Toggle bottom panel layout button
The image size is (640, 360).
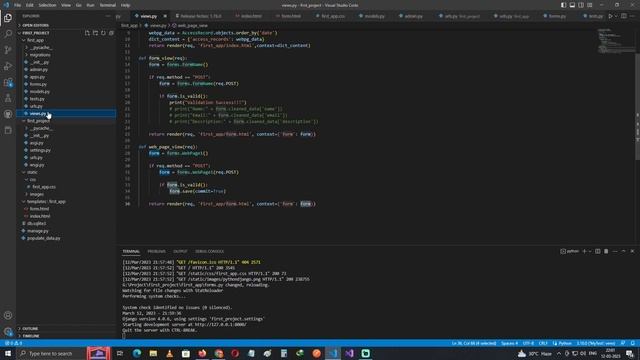[572, 5]
